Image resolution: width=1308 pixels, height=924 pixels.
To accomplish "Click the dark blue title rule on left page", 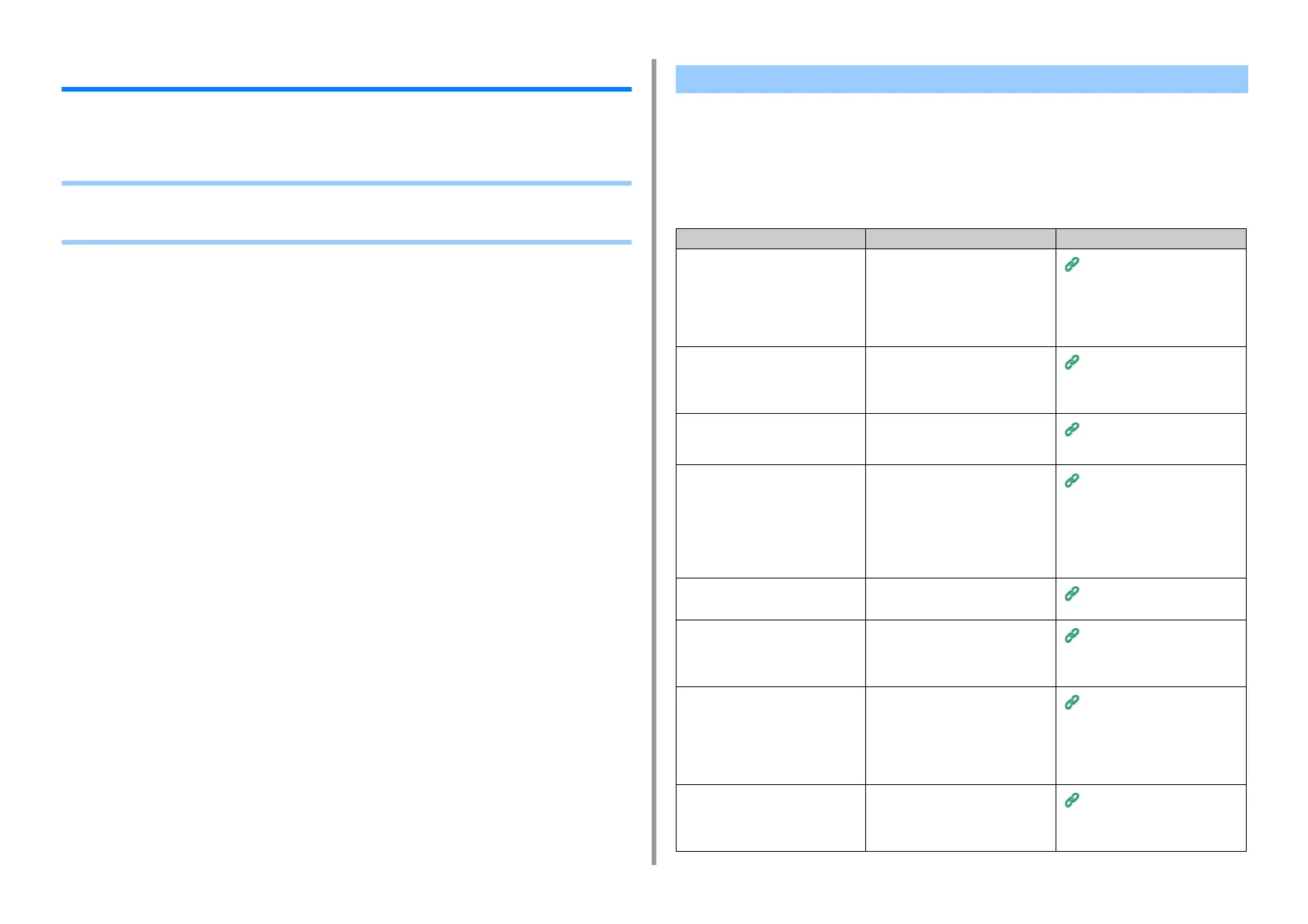I will tap(346, 89).
